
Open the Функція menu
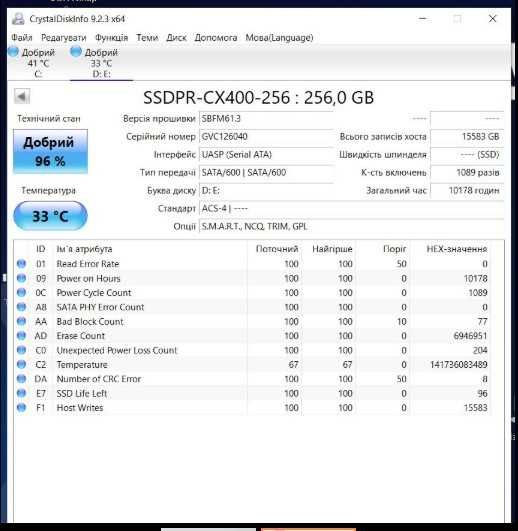click(111, 37)
